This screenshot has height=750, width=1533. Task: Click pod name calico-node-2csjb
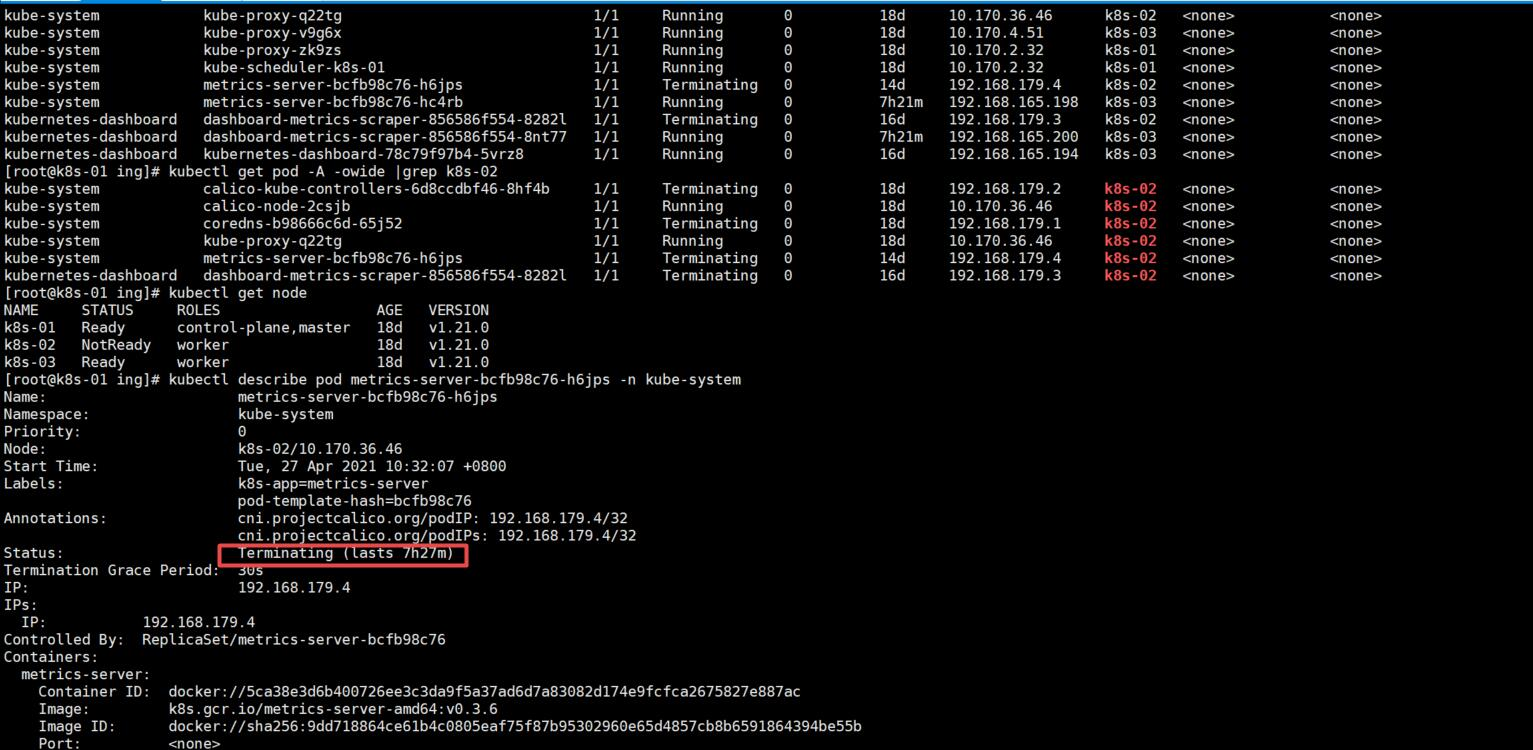pos(277,206)
